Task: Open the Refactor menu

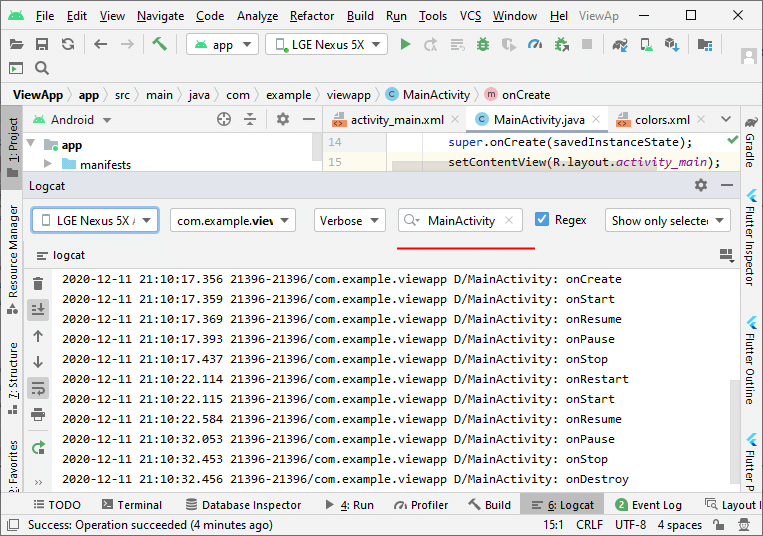Action: 312,16
